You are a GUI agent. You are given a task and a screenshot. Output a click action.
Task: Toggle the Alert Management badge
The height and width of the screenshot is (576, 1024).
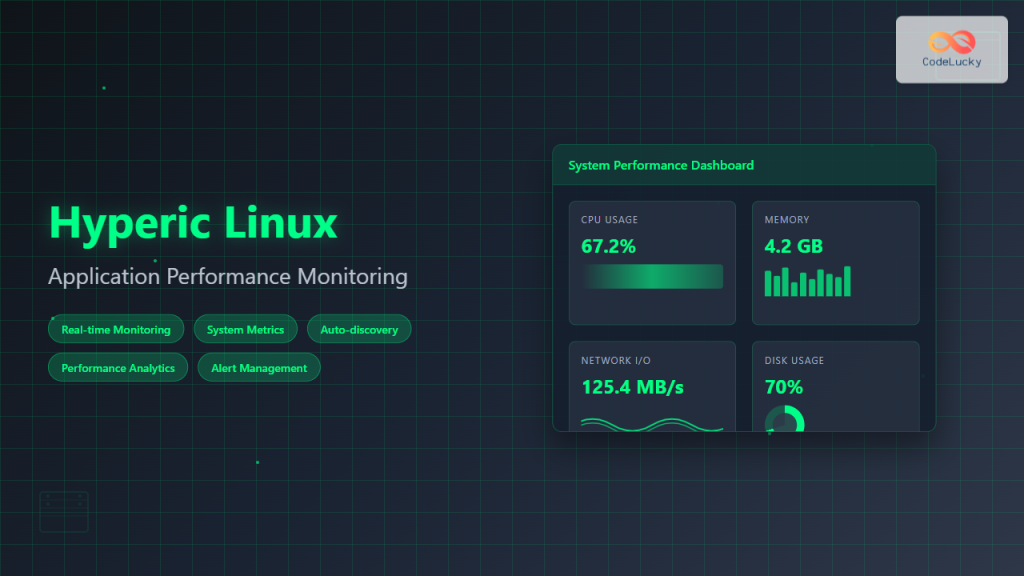pos(259,367)
